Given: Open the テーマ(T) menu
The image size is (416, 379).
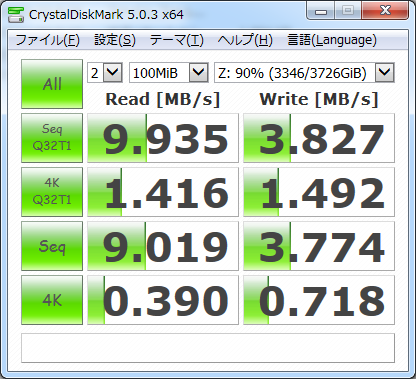Looking at the screenshot, I should tap(176, 40).
